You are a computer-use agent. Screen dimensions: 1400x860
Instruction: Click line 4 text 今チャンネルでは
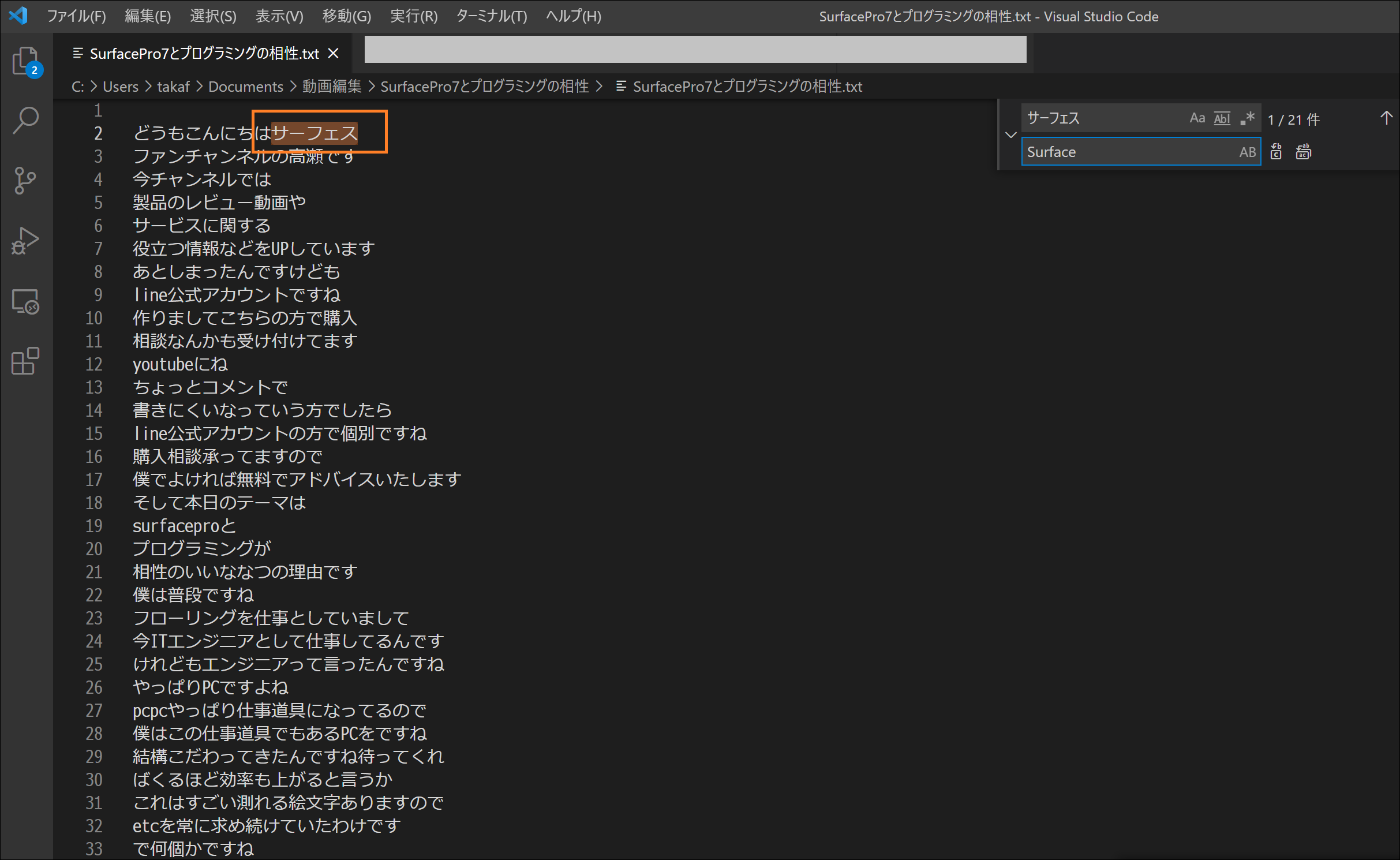(202, 180)
